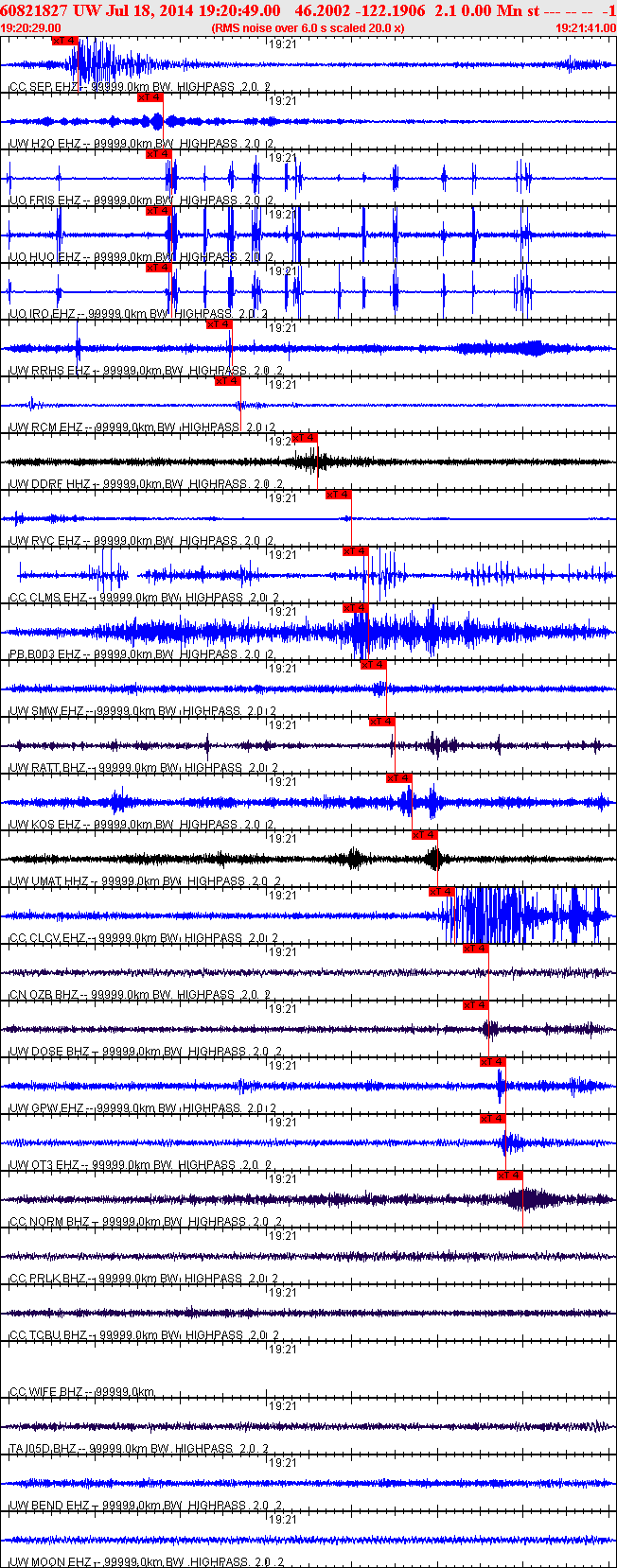Viewport: 617px width, 1568px height.
Task: Click the UW UMAT HHZ station label
Action: pyautogui.click(x=48, y=881)
